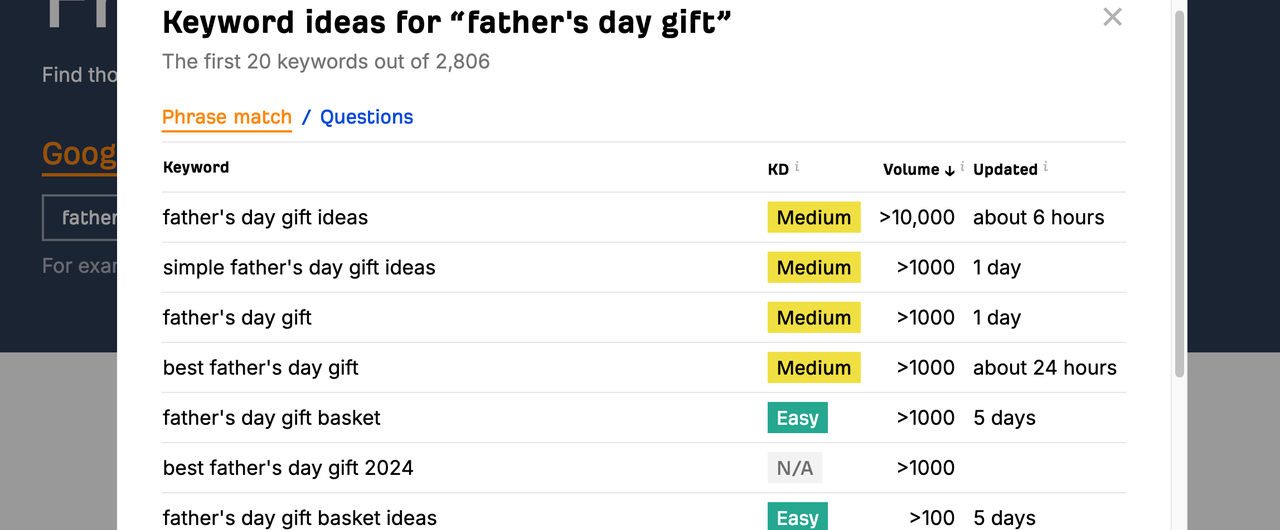Click the KD column header
Image resolution: width=1280 pixels, height=530 pixels.
(x=778, y=169)
